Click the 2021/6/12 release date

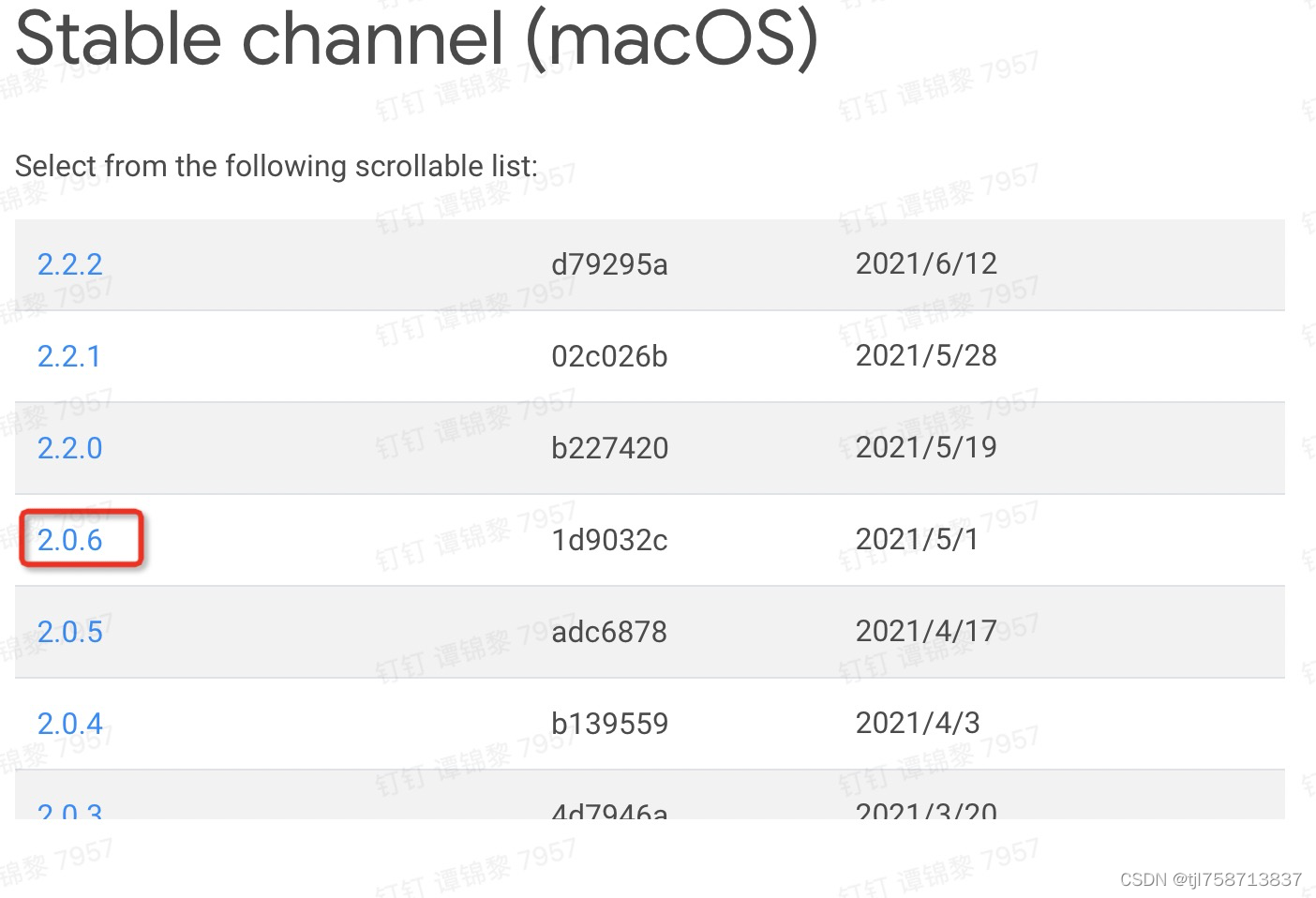926,263
